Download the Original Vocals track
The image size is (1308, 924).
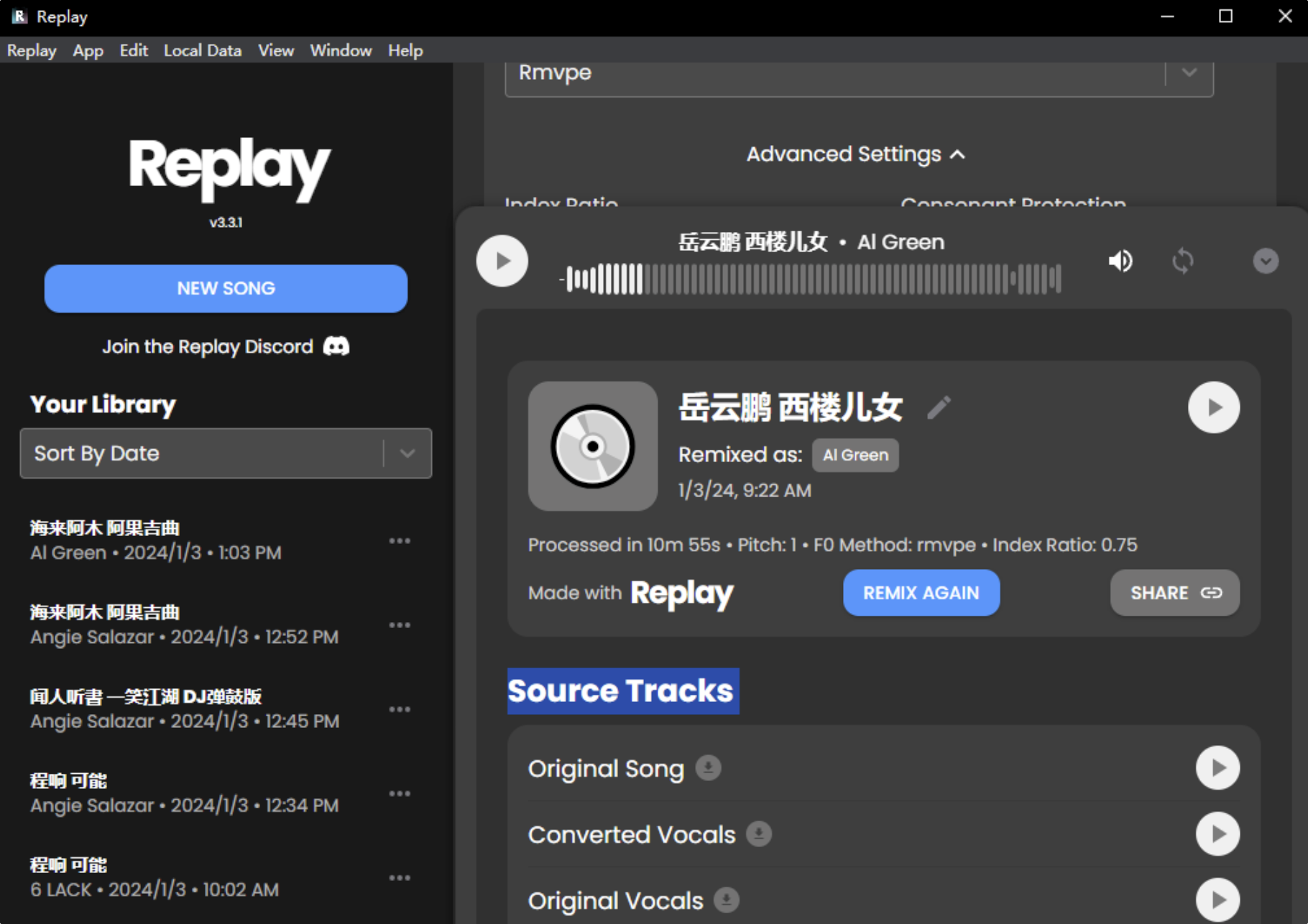727,900
